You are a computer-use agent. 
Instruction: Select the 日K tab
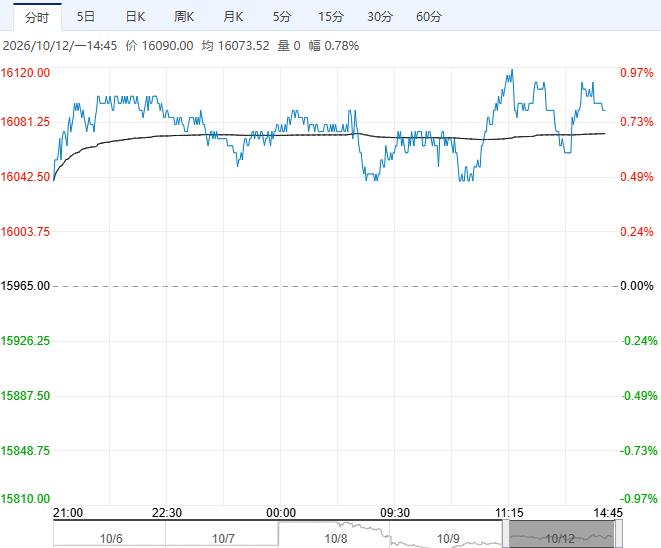click(135, 17)
